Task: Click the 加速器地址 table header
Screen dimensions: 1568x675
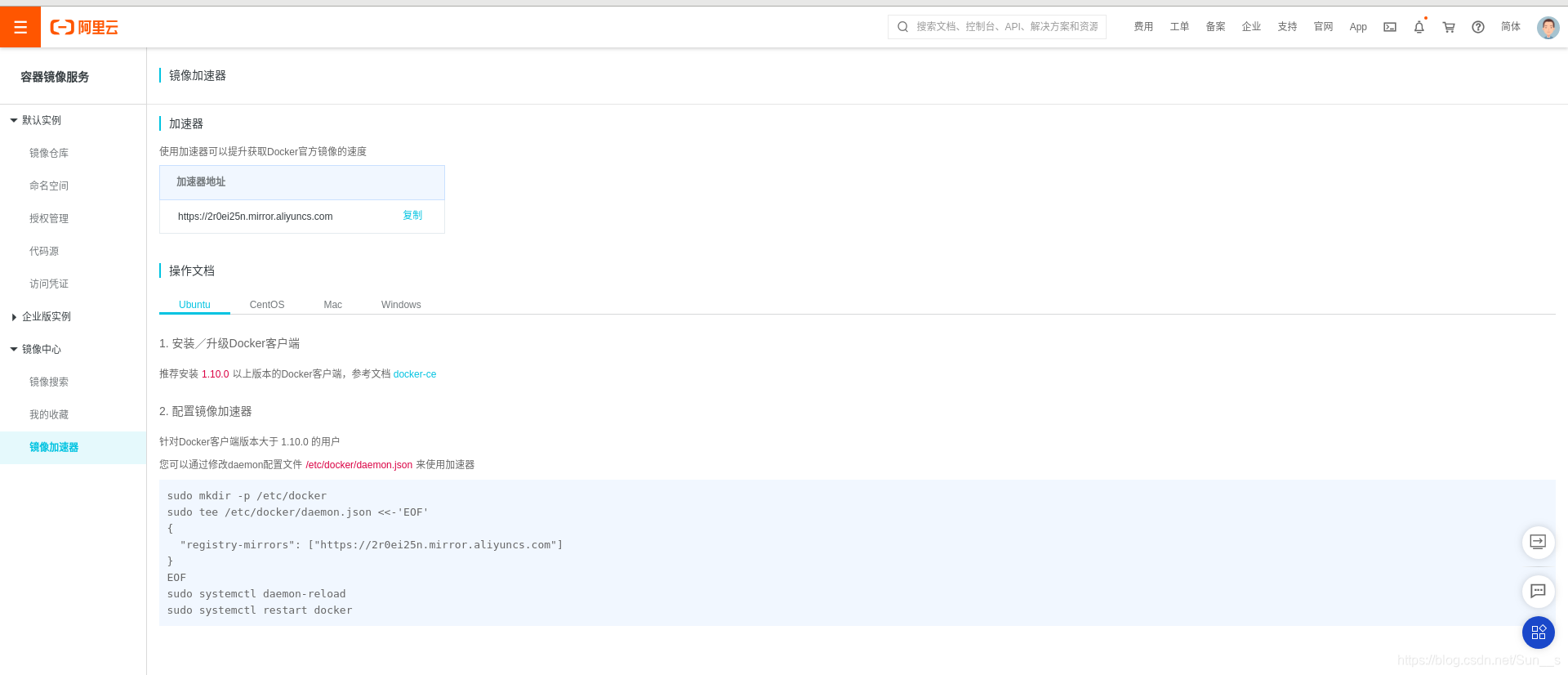Action: coord(302,182)
